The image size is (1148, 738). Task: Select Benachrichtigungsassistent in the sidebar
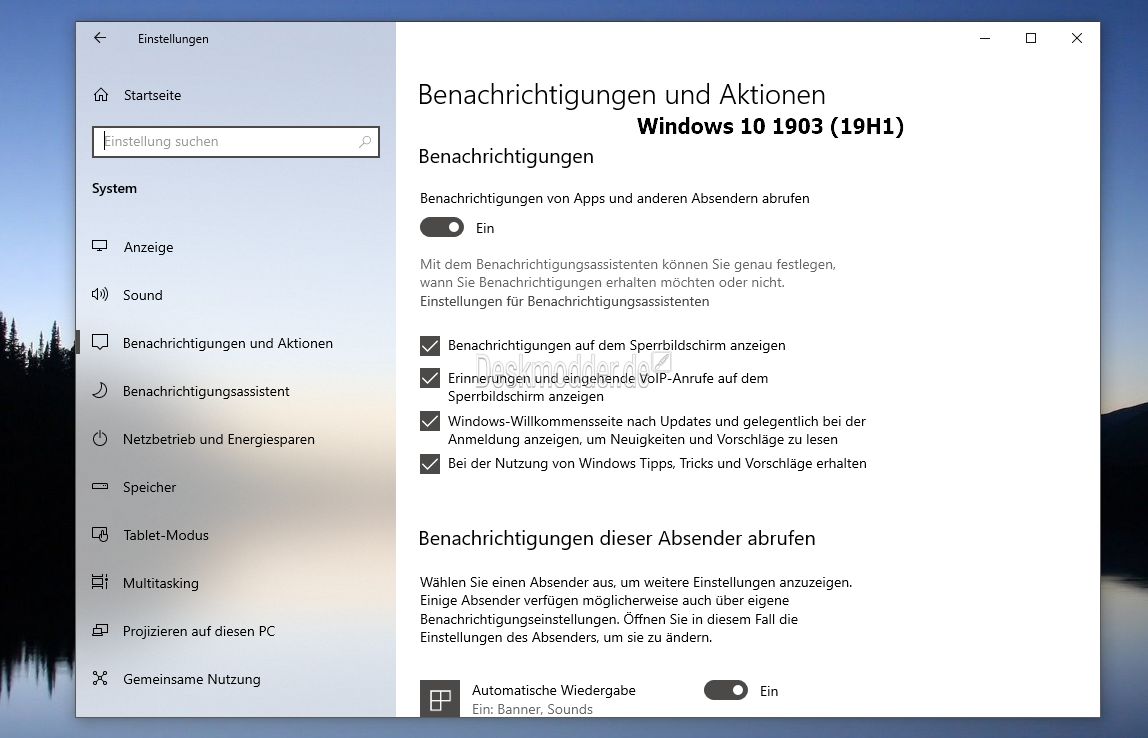click(236, 390)
